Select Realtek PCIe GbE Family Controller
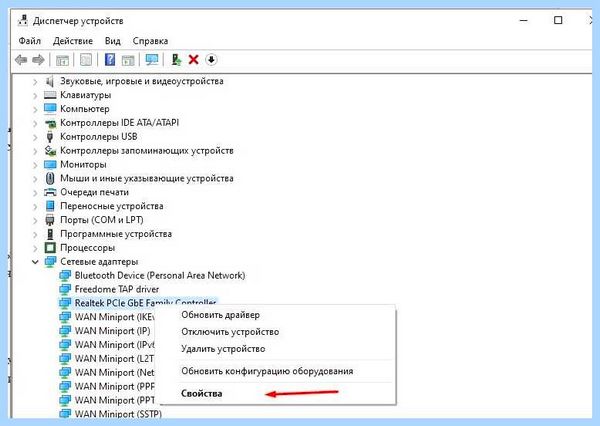Viewport: 600px width, 426px height. click(145, 303)
